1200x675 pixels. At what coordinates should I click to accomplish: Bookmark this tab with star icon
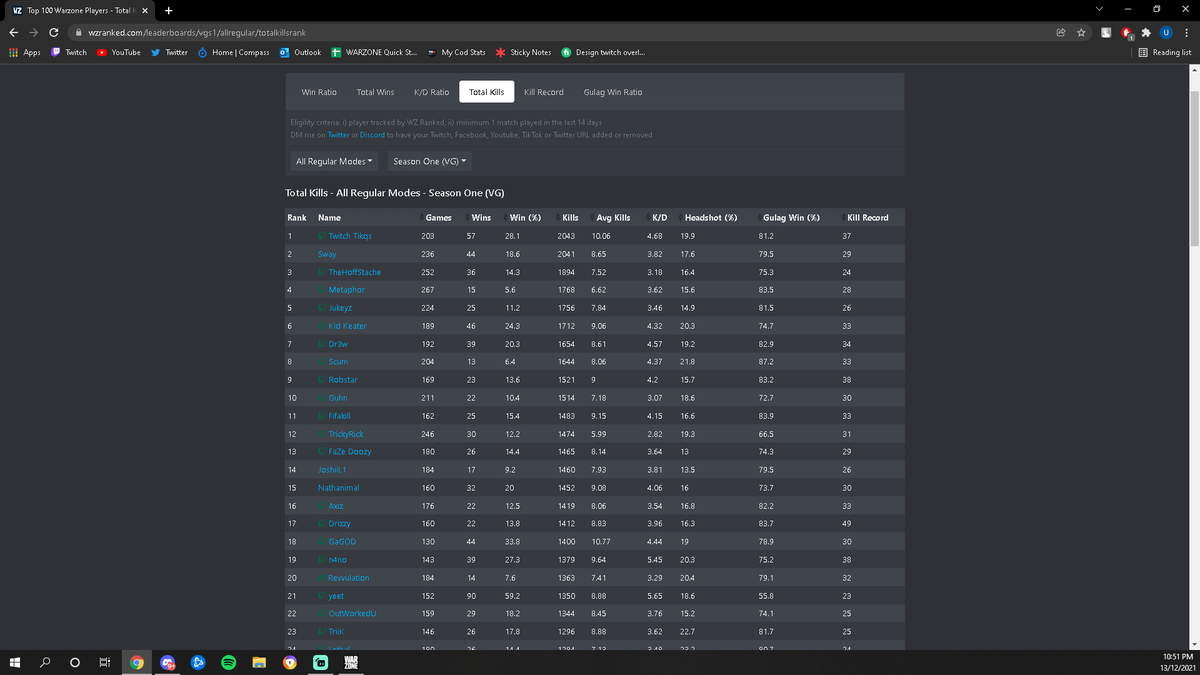pyautogui.click(x=1081, y=32)
